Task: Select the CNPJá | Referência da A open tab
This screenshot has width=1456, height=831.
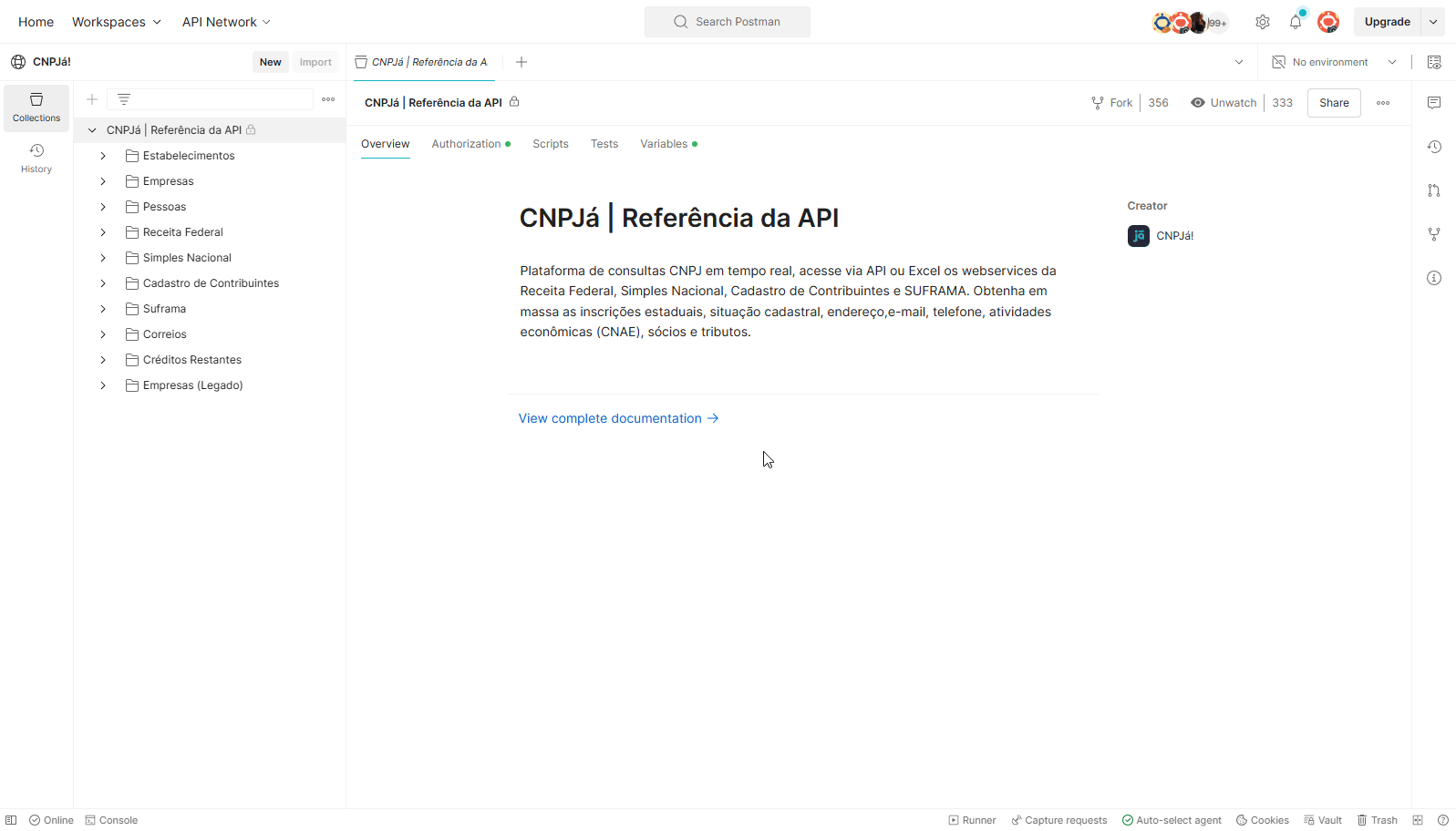Action: 424,62
